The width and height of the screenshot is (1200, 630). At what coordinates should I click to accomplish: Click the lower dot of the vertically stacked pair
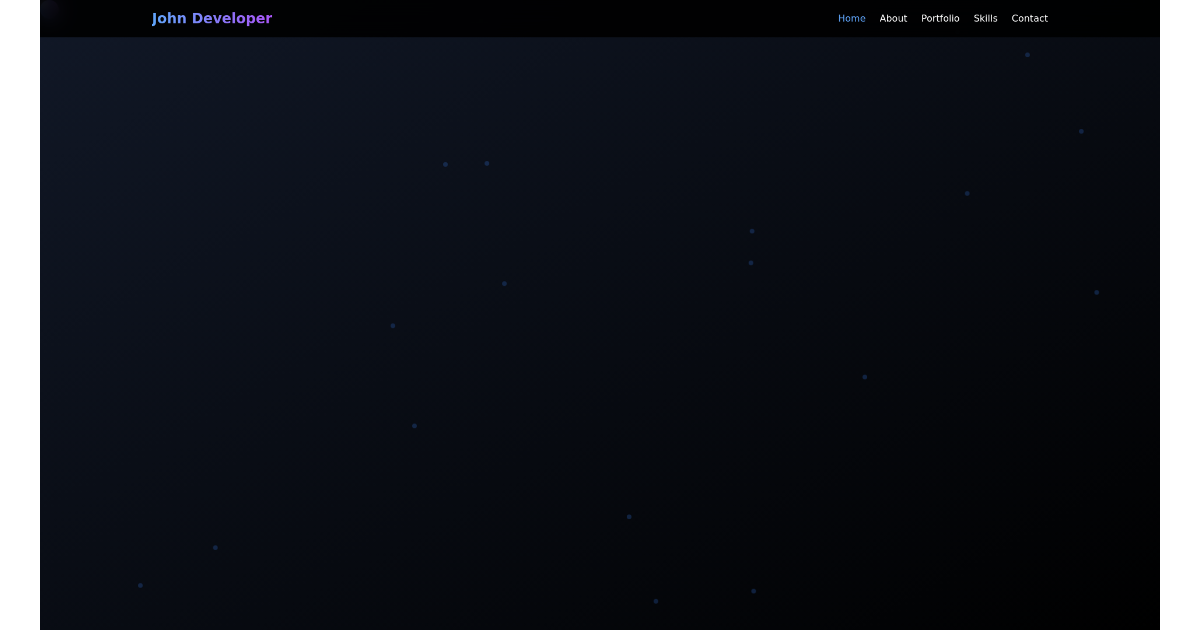751,263
